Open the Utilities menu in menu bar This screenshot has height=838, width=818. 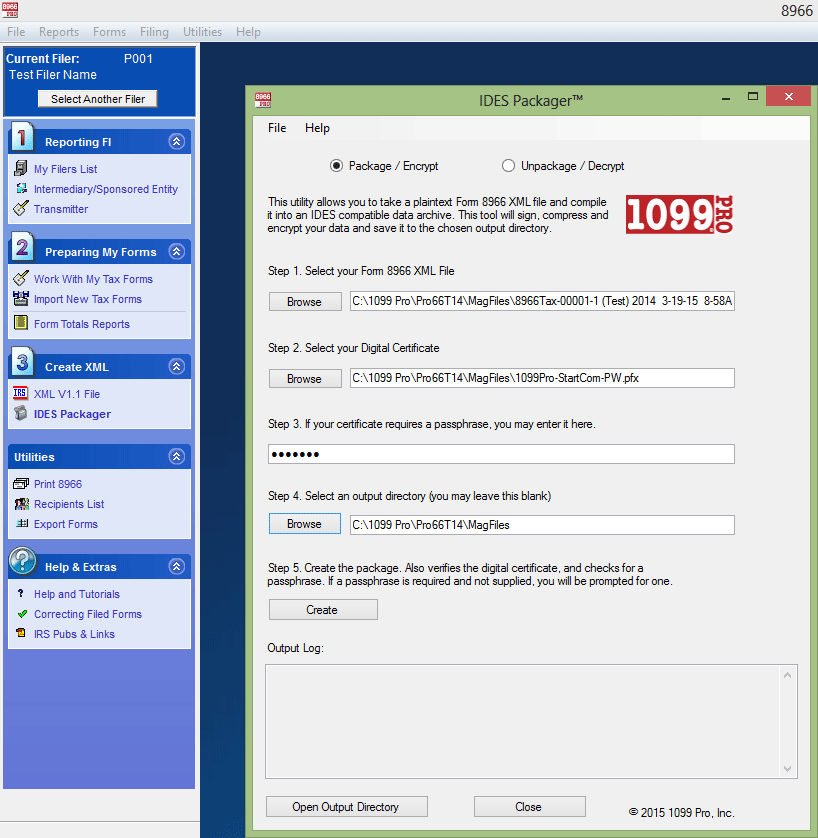(x=202, y=32)
